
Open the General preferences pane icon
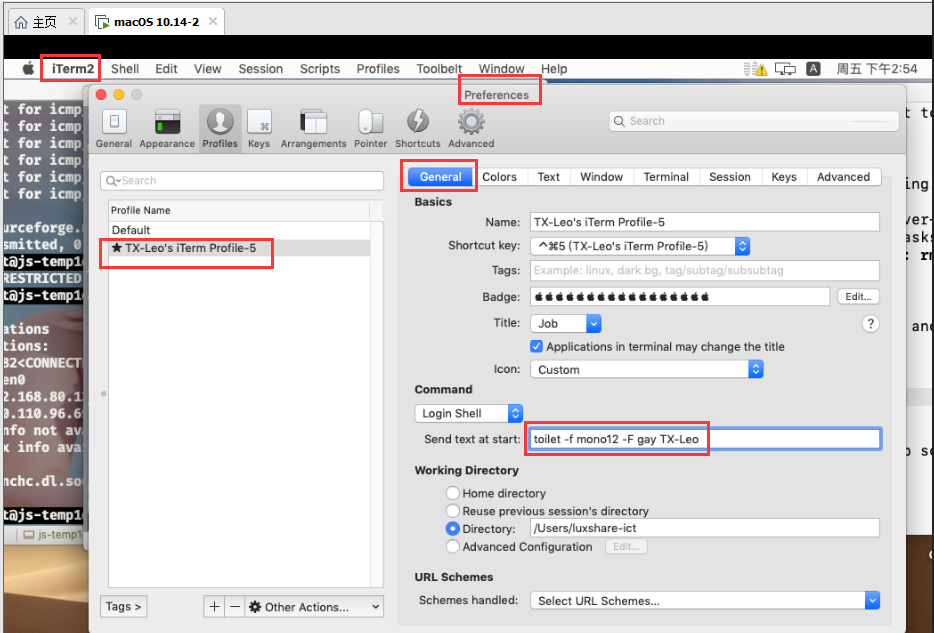[114, 128]
